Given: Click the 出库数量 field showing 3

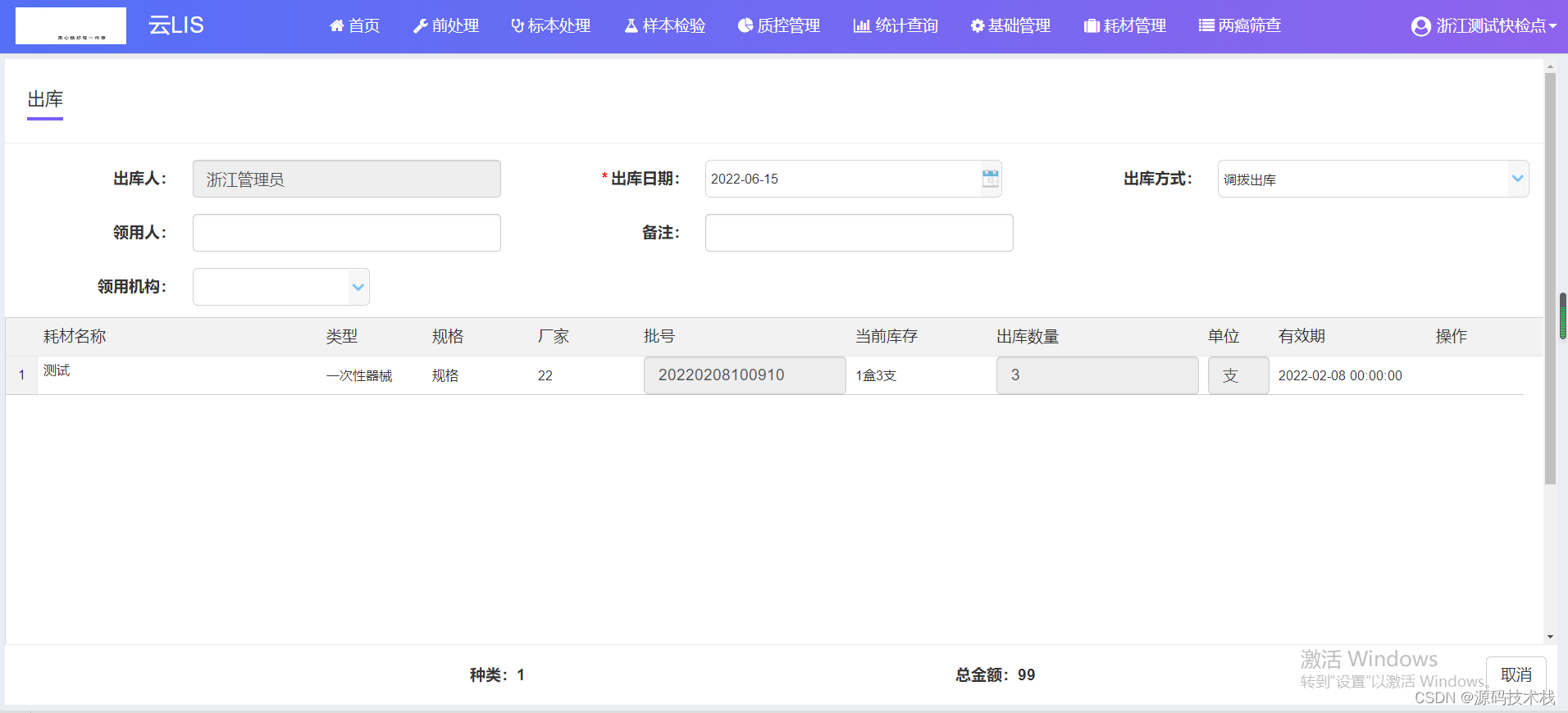Looking at the screenshot, I should [x=1097, y=375].
